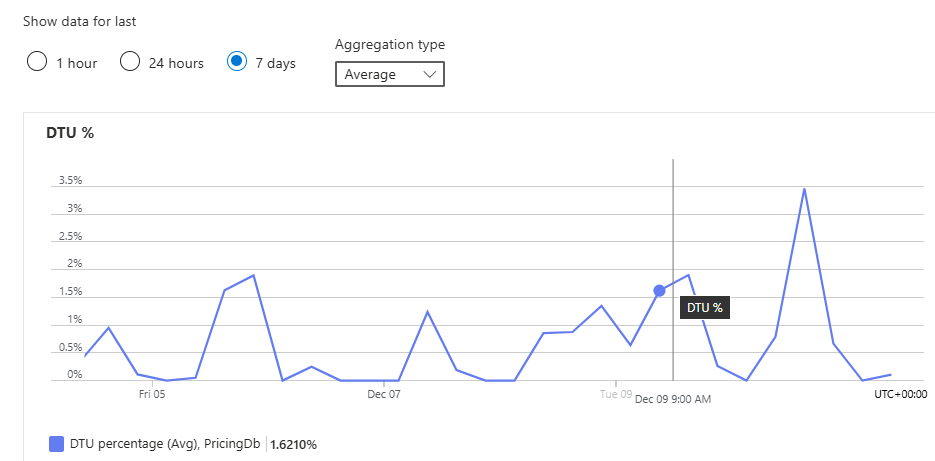
Task: Click the Tue 09 axis date label
Action: click(615, 394)
